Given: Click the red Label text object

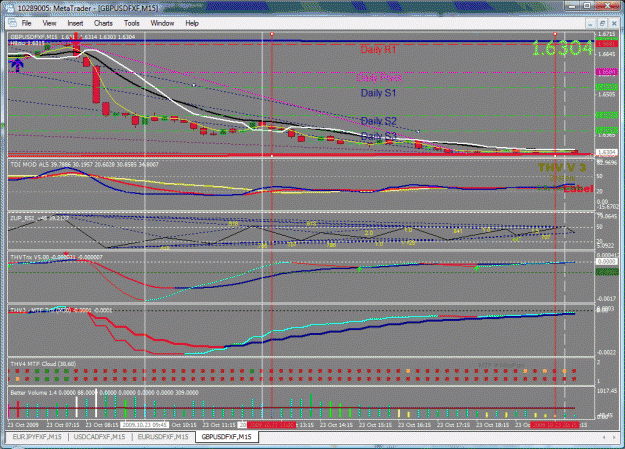Looking at the screenshot, I should [x=578, y=189].
